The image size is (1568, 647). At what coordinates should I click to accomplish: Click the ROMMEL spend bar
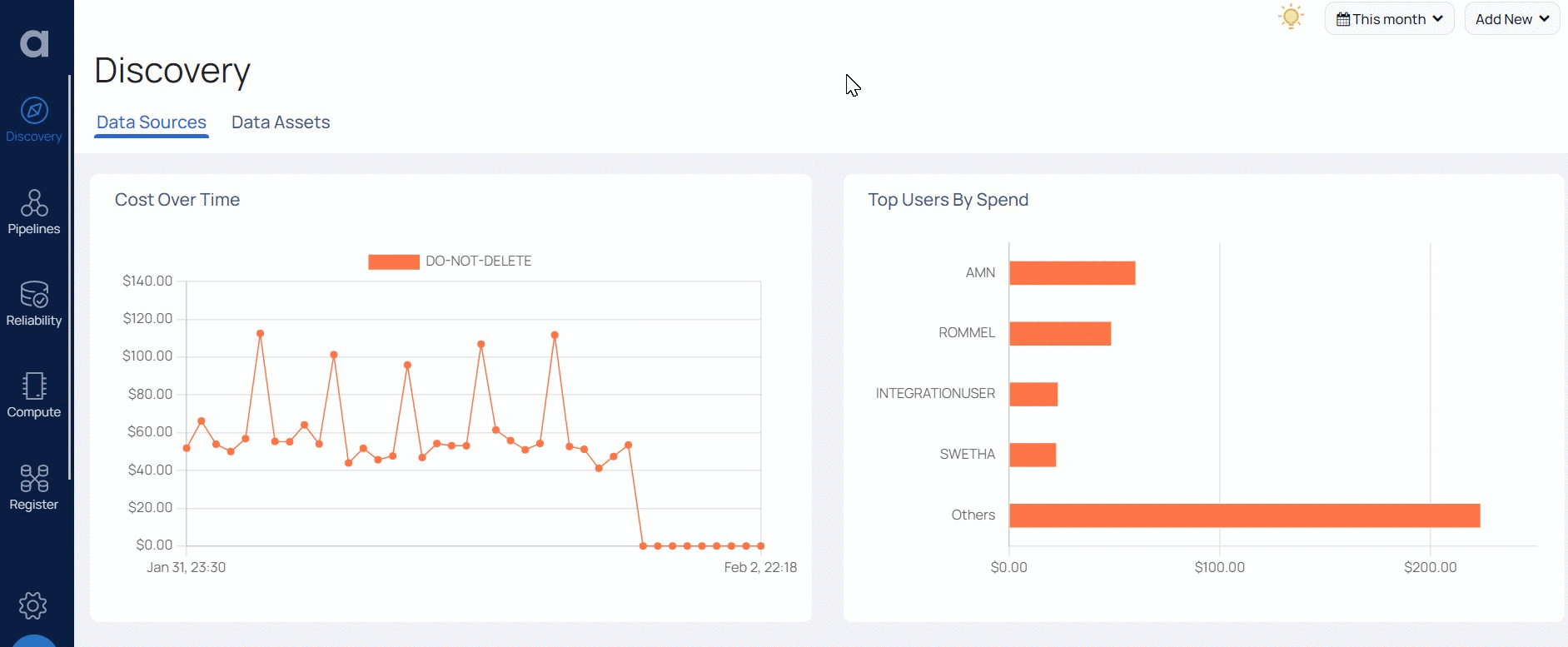(1060, 334)
